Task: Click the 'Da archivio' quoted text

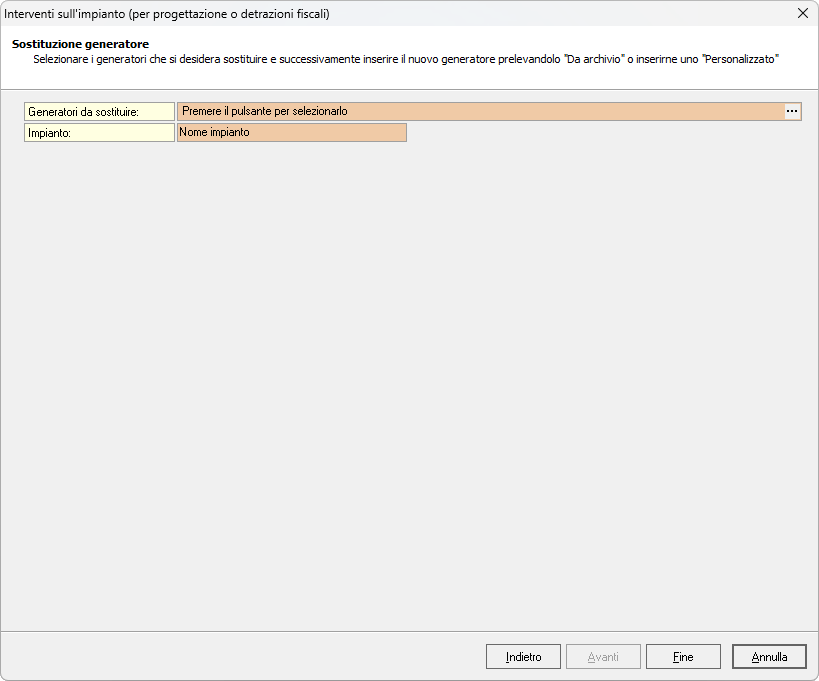Action: [x=595, y=60]
